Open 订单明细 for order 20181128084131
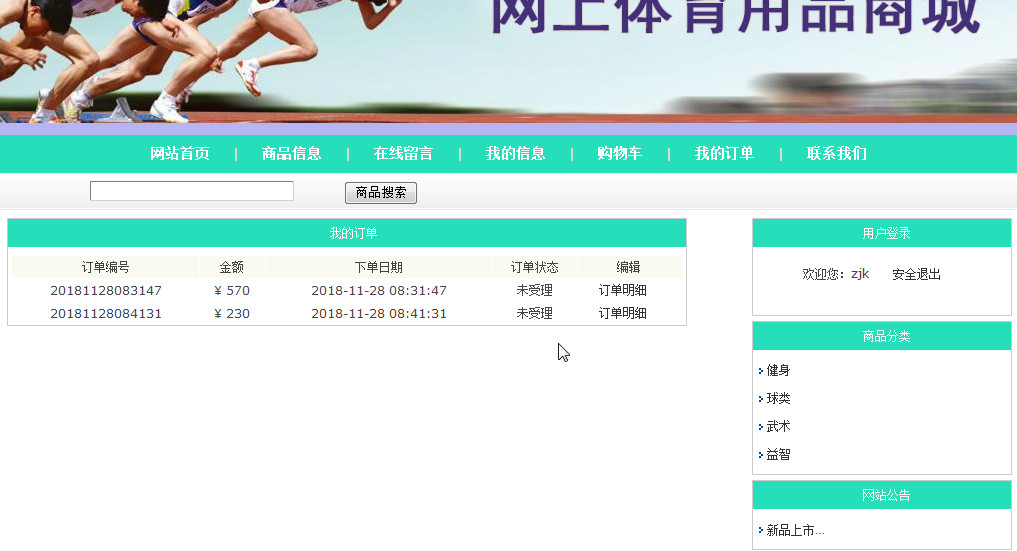Screen dimensions: 1017x551 [622, 313]
